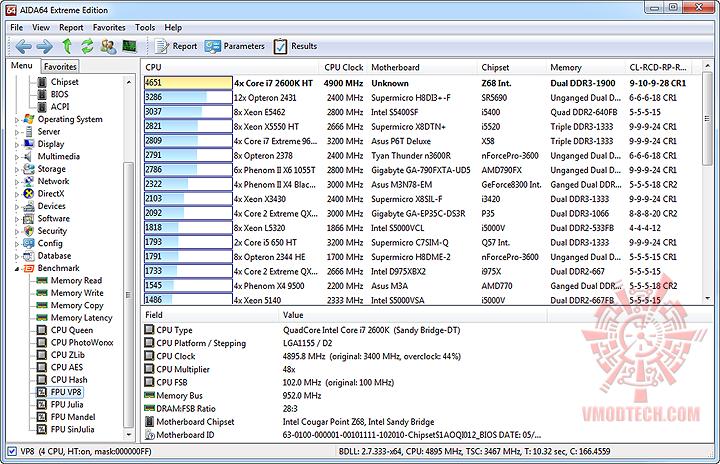720x464 pixels.
Task: Click the Operating System Windows flag icon
Action: click(28, 119)
